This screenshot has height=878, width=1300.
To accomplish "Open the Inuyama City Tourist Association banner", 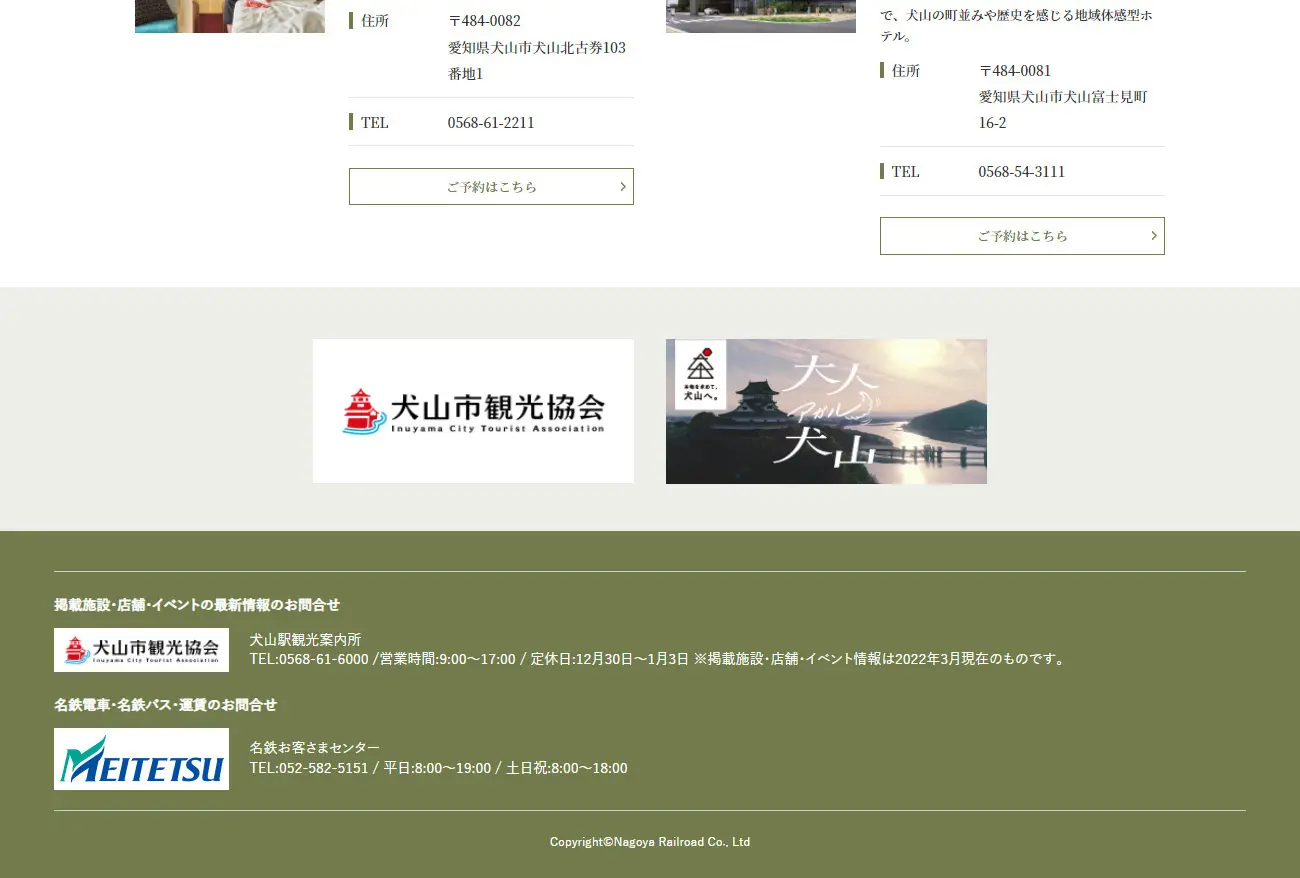I will [473, 411].
